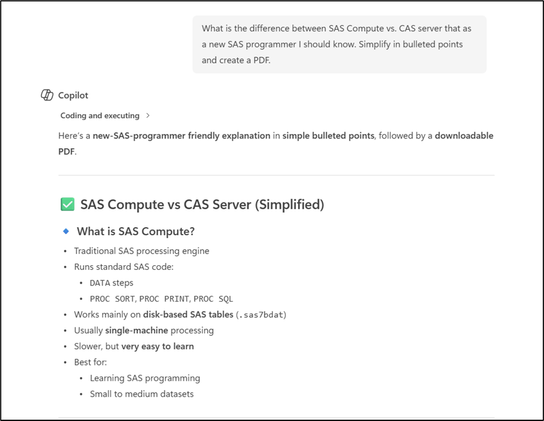
Task: Click 'Small to medium datasets' sub-bullet
Action: (x=142, y=394)
